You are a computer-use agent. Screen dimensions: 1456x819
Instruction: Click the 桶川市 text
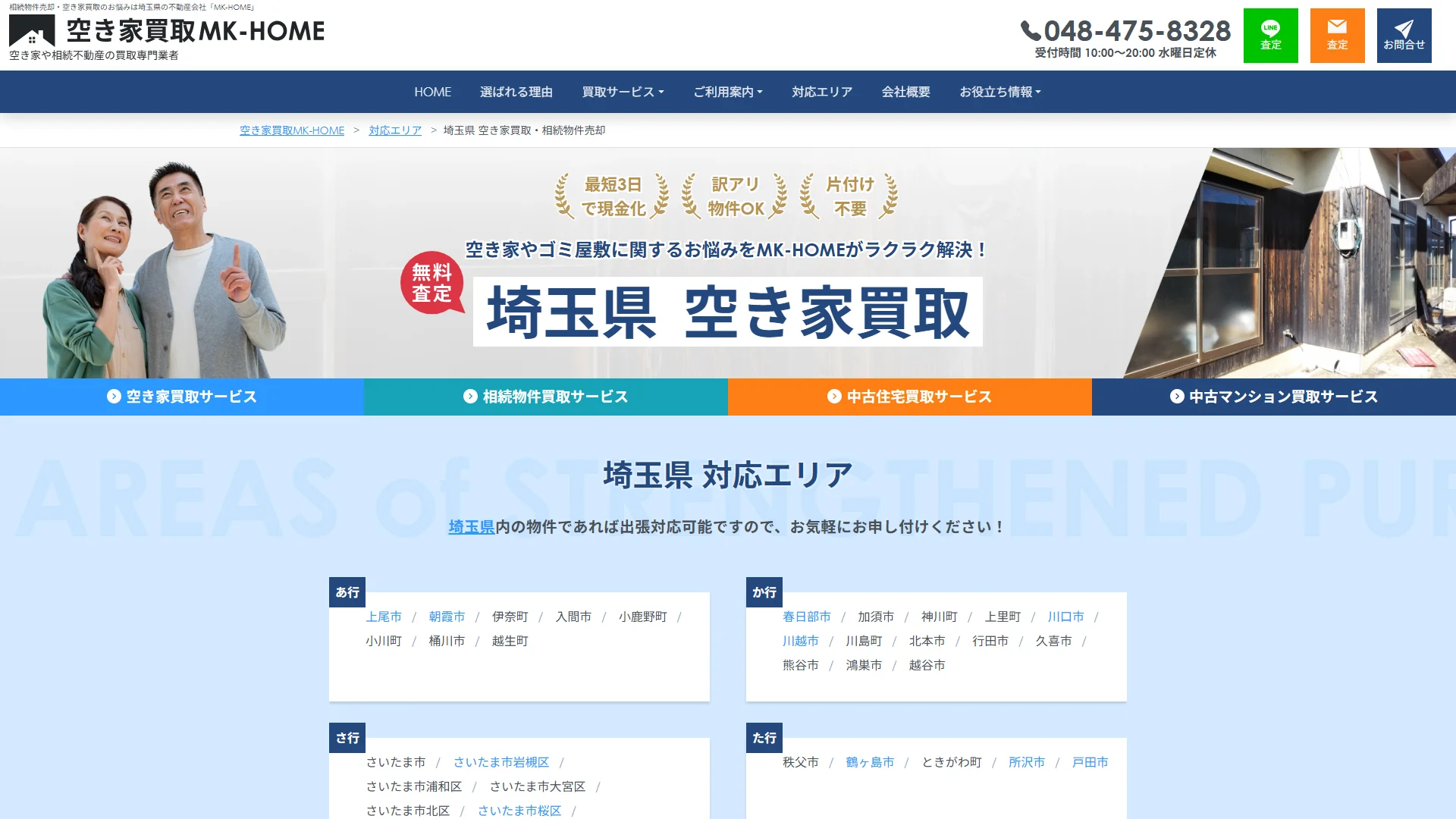[x=447, y=641]
